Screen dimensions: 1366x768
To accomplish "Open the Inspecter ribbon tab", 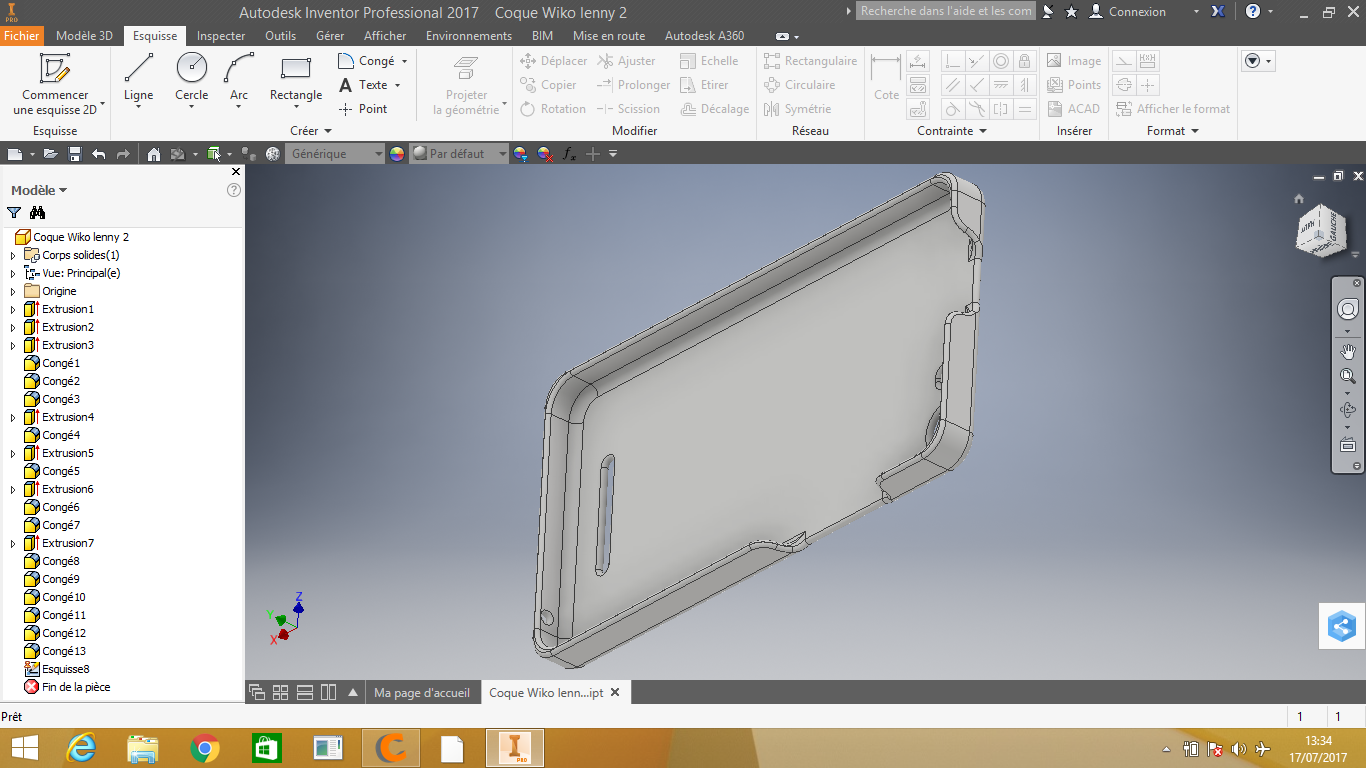I will [x=221, y=36].
